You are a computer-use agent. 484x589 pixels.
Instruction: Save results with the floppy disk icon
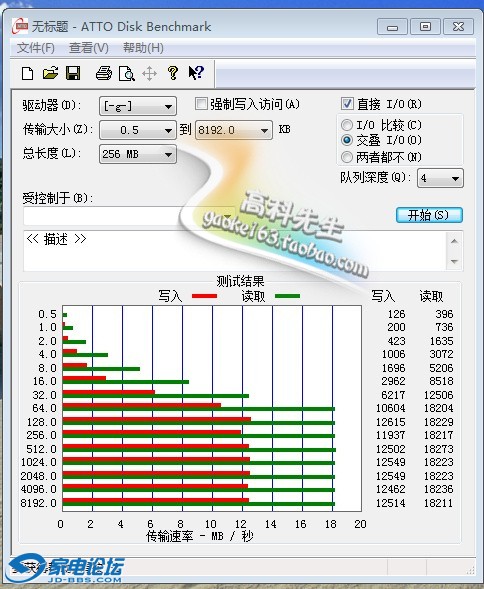pos(73,73)
